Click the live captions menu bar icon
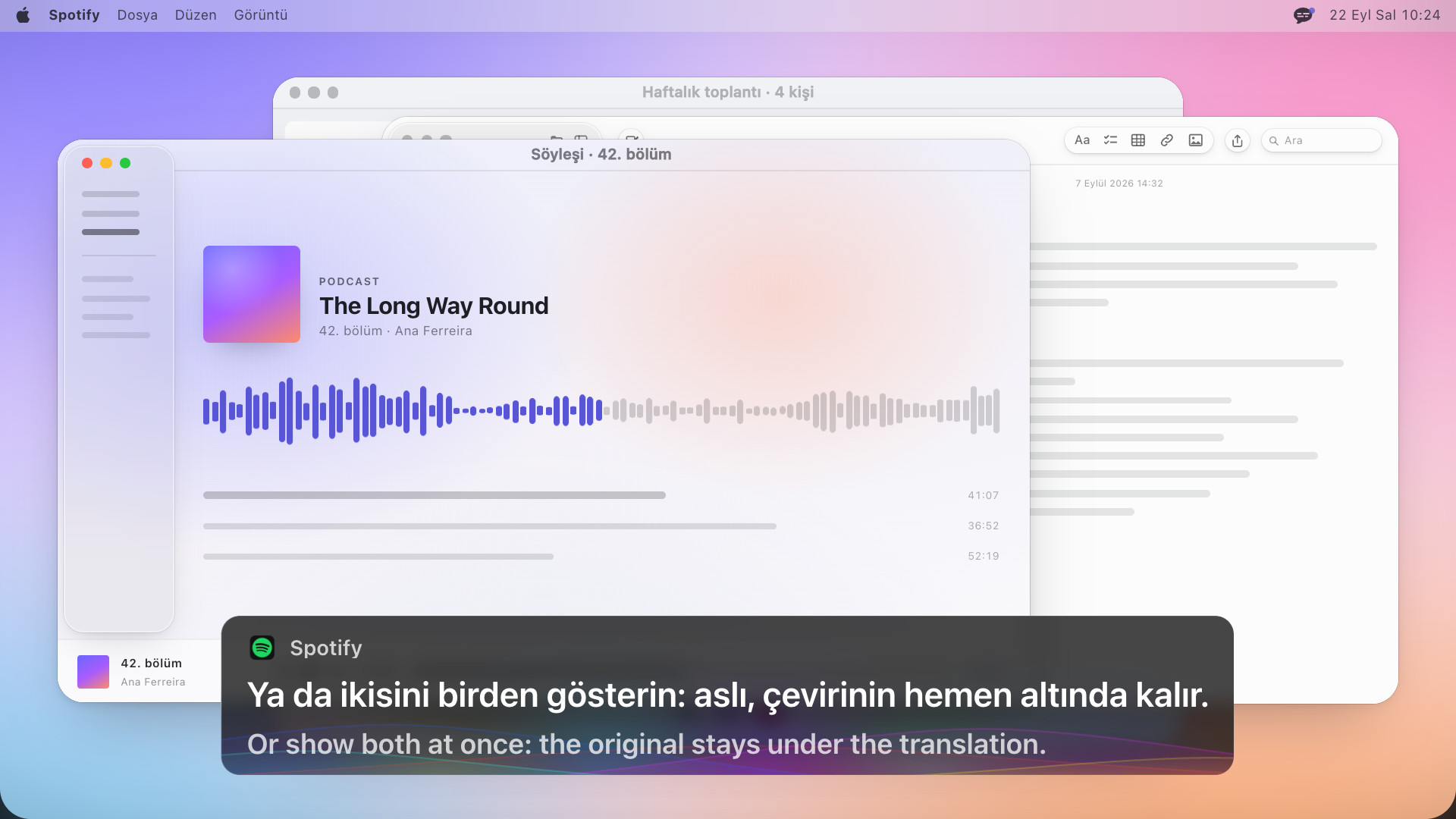 [x=1304, y=15]
